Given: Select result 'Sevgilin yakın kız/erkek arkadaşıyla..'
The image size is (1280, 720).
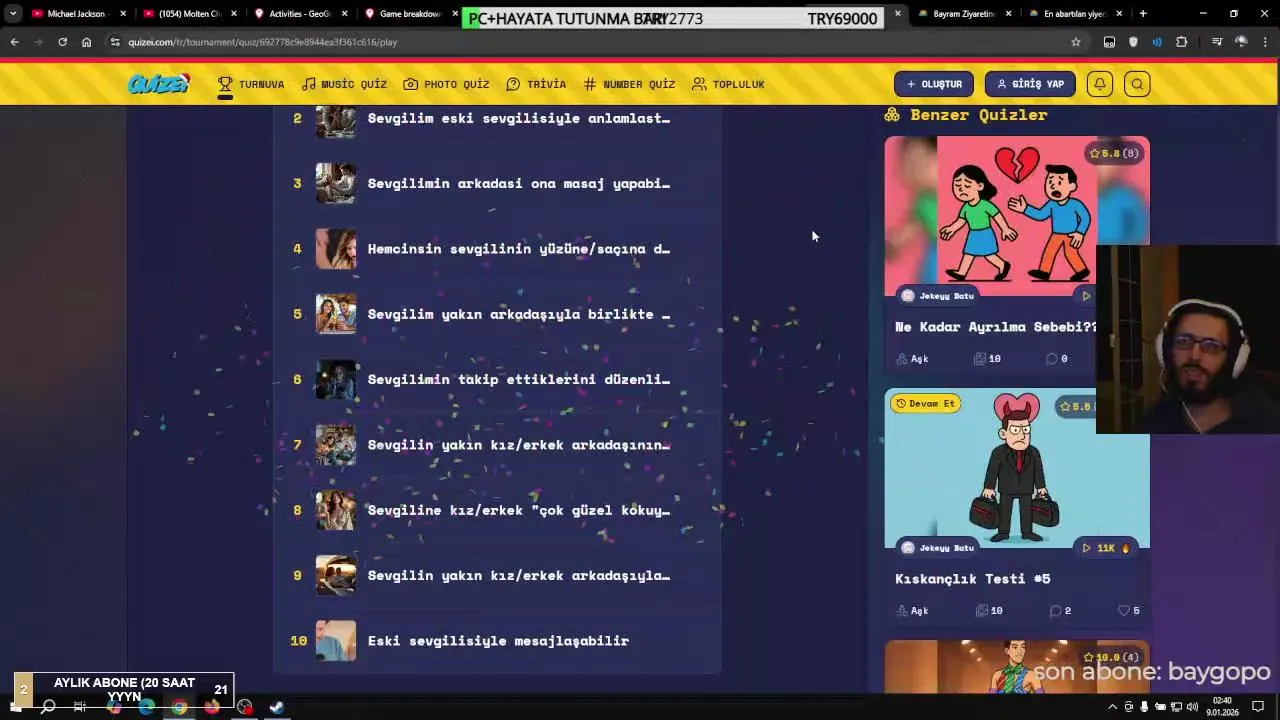Looking at the screenshot, I should (497, 575).
